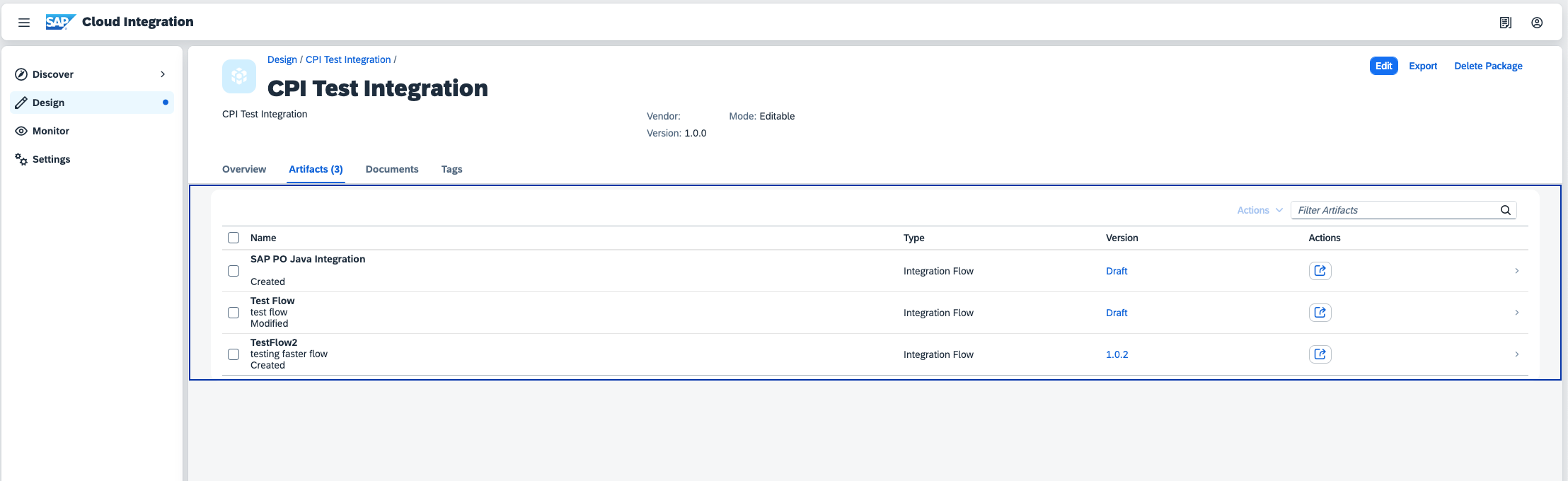Switch to the Documents tab

[392, 169]
